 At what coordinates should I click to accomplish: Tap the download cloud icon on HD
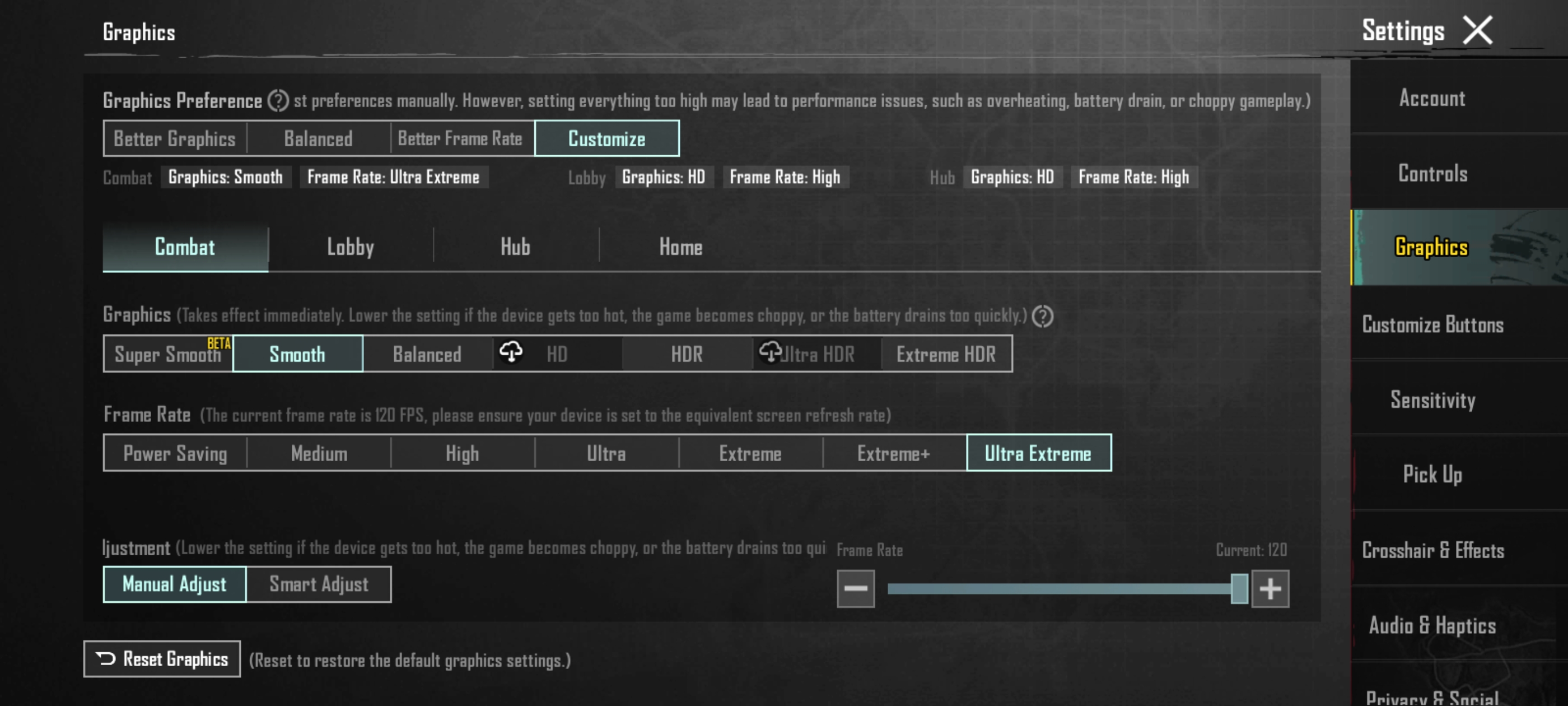click(511, 351)
